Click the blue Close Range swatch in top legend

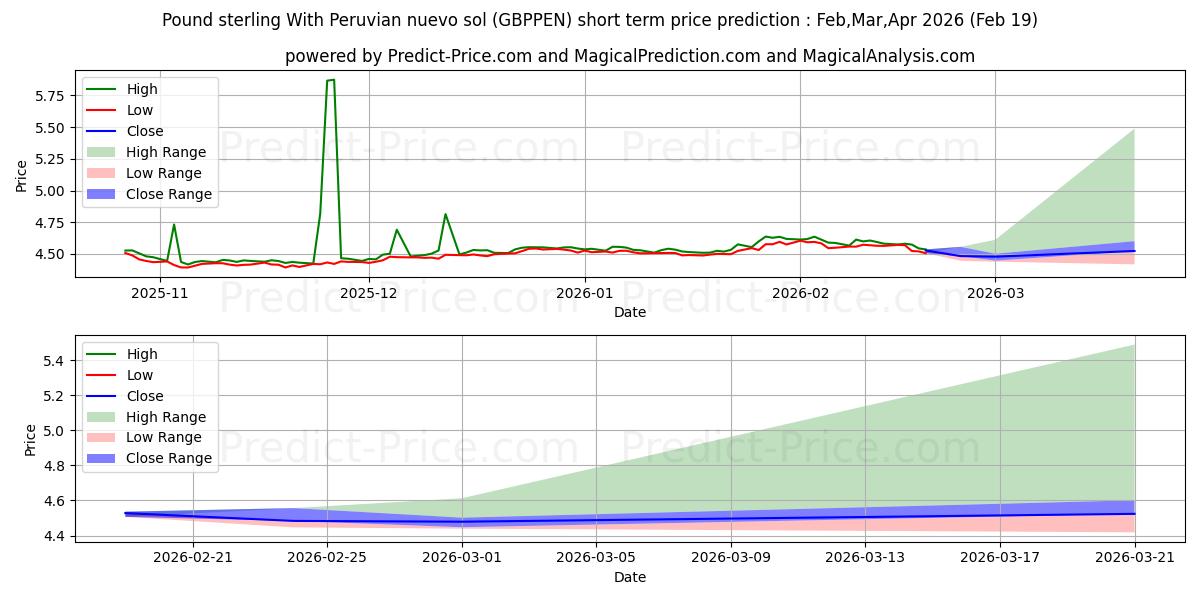[x=102, y=194]
